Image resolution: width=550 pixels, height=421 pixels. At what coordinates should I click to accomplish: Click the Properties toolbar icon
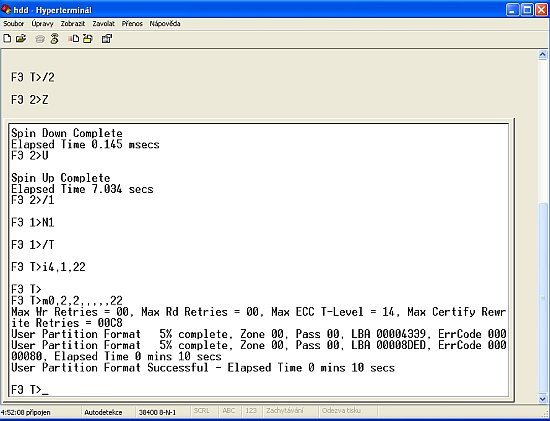click(x=107, y=39)
